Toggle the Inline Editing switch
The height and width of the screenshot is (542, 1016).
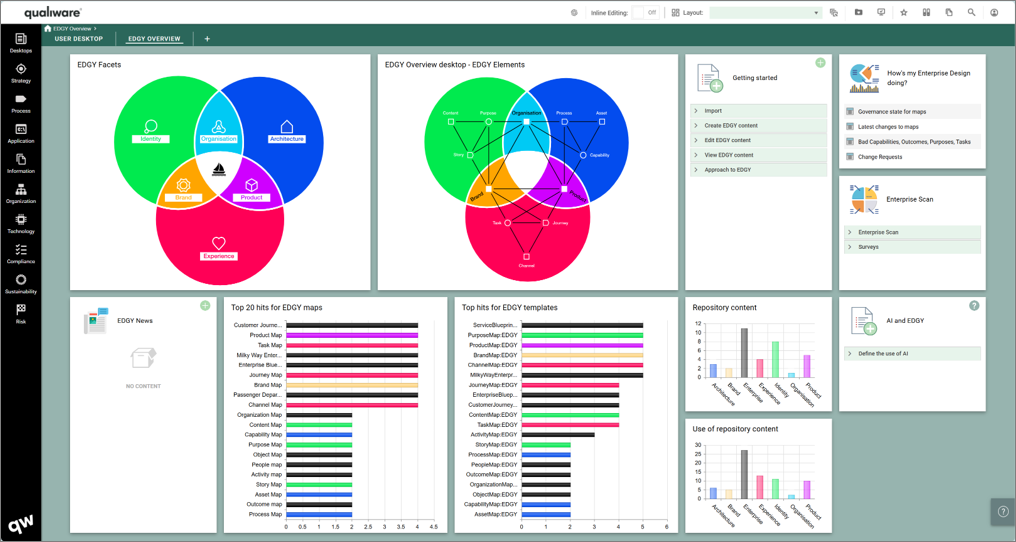coord(645,12)
